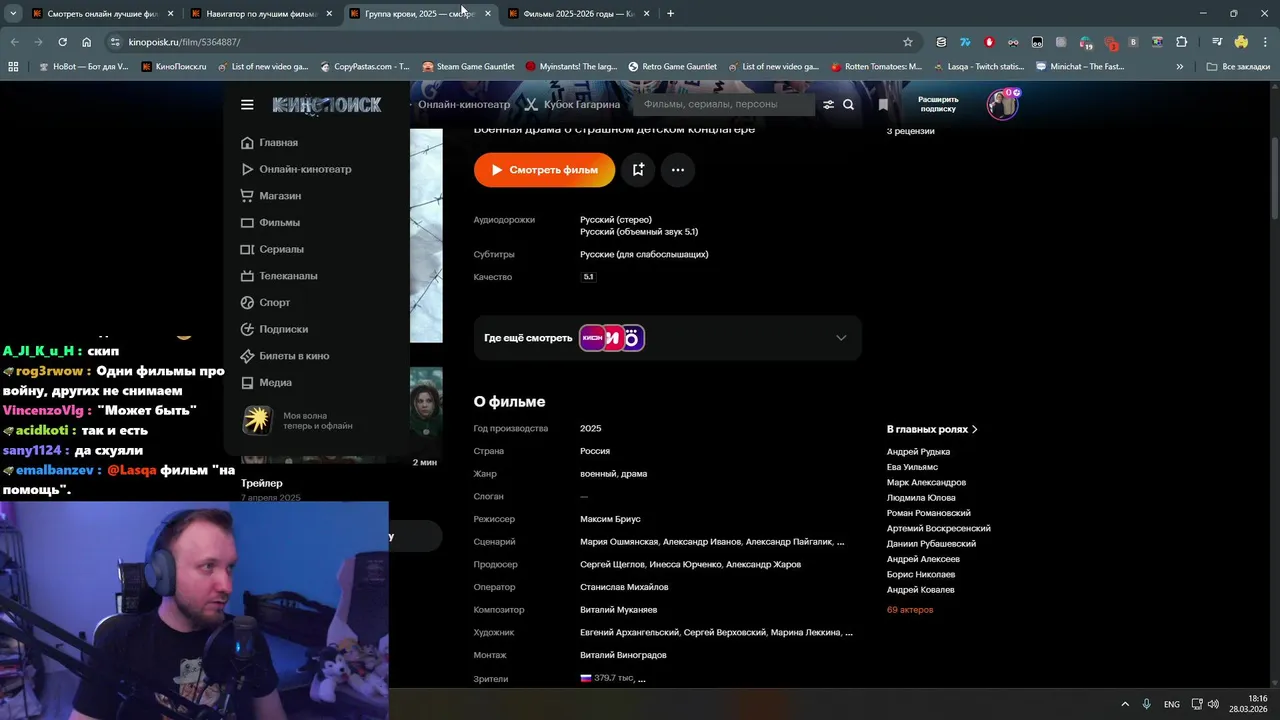Open Chrome apps grid in bookmarks bar
Viewport: 1280px width, 720px height.
[x=13, y=67]
